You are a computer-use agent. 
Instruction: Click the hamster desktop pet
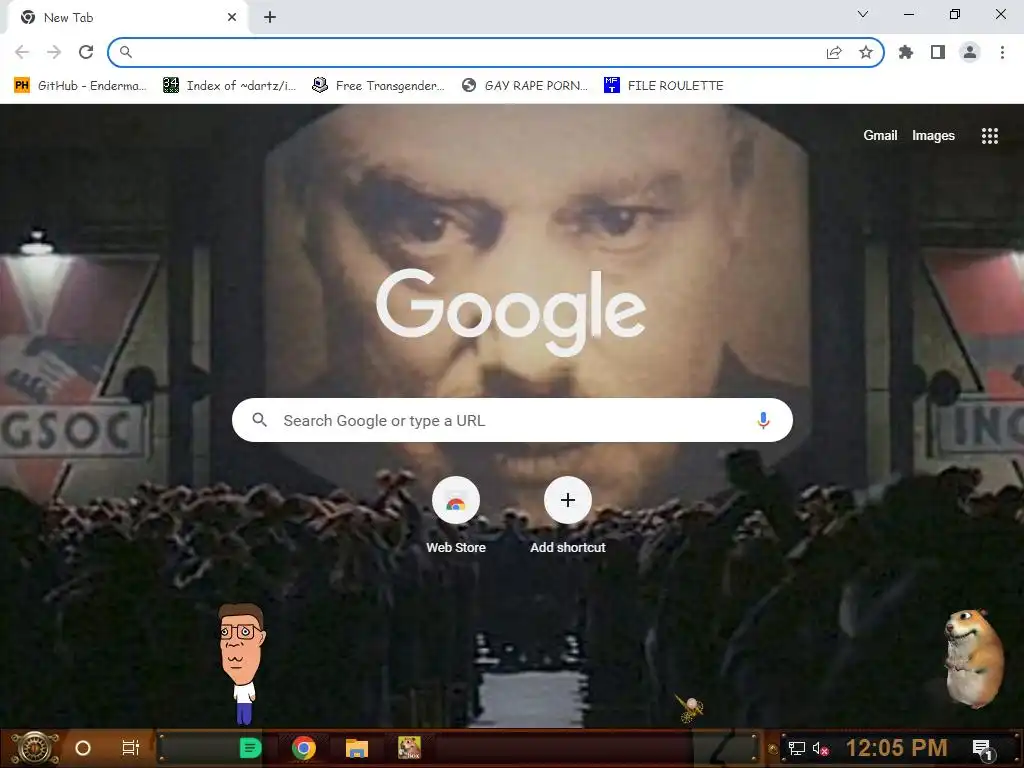974,658
